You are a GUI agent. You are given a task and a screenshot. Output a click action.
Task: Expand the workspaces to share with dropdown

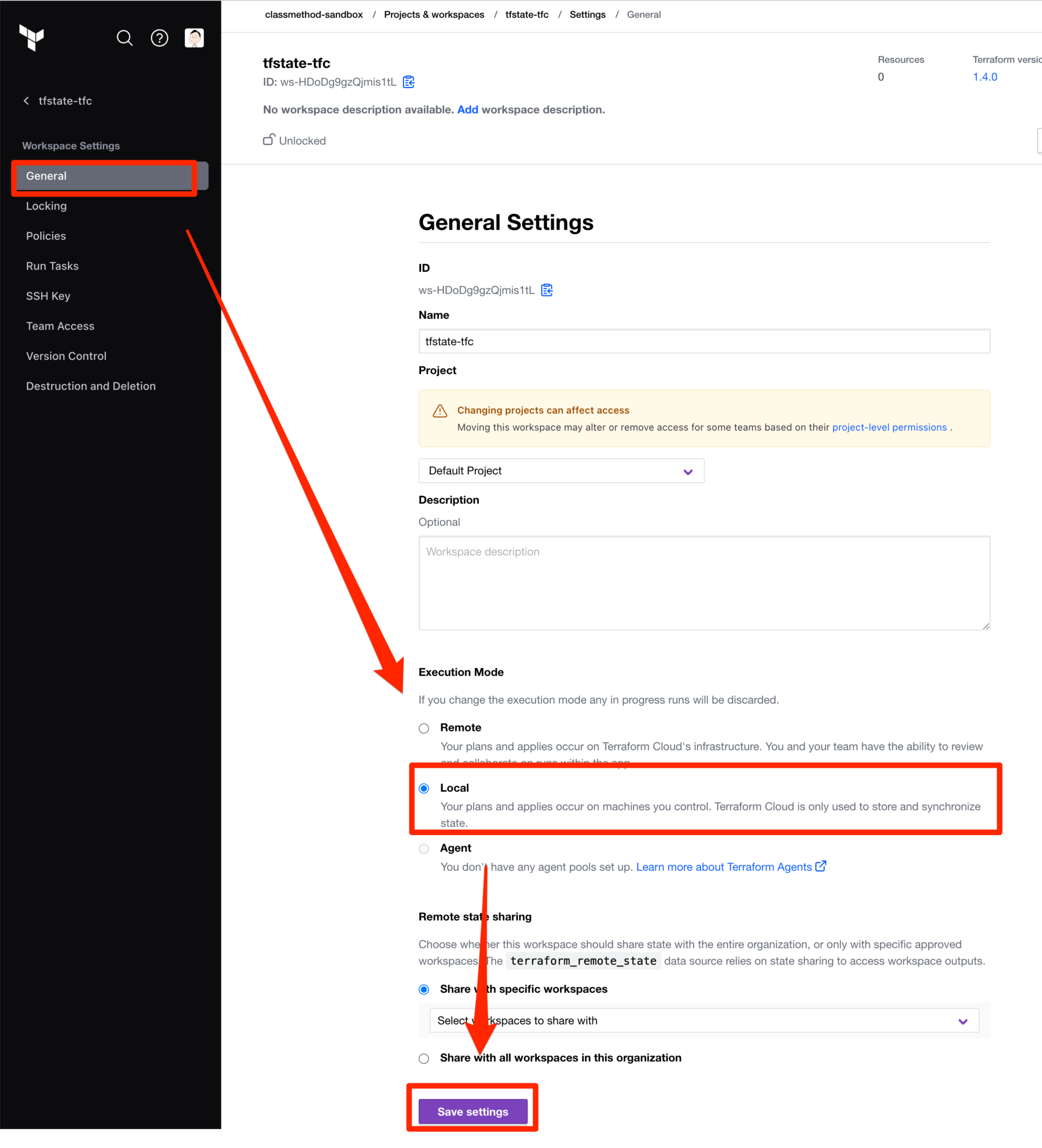tap(962, 1020)
